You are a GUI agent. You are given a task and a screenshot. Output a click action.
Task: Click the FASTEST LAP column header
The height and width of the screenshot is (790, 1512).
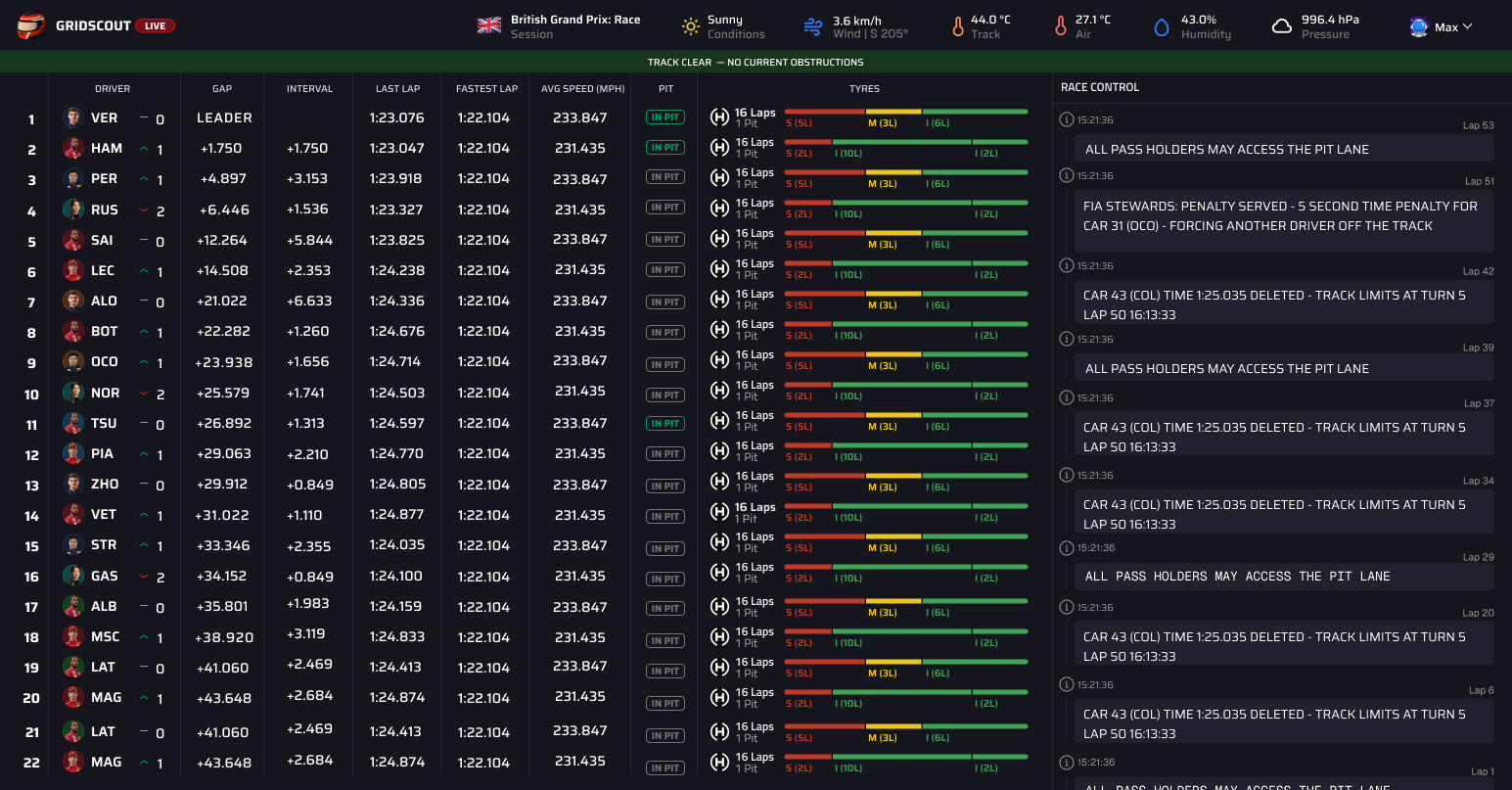click(485, 88)
